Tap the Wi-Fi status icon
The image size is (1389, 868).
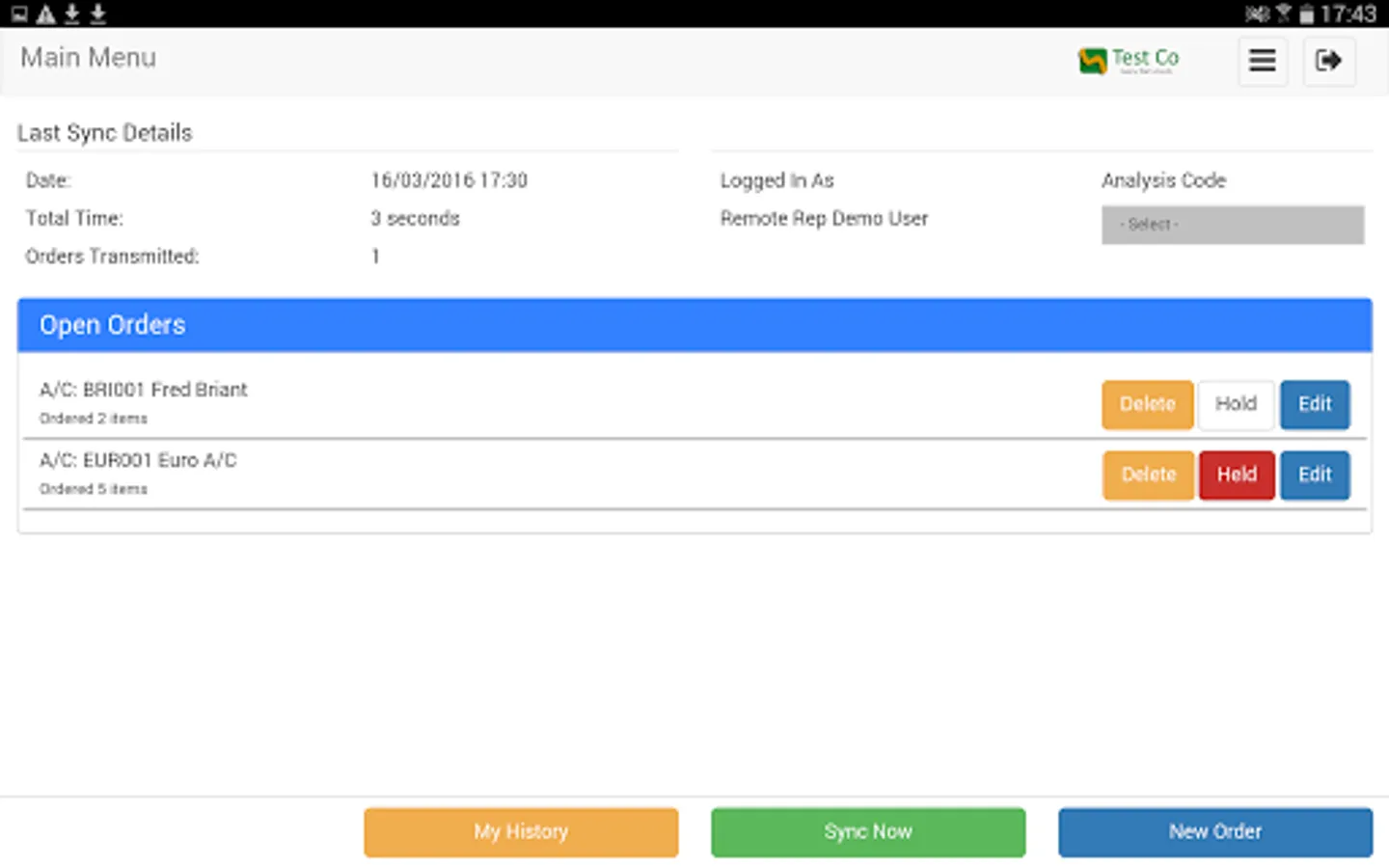[x=1281, y=14]
